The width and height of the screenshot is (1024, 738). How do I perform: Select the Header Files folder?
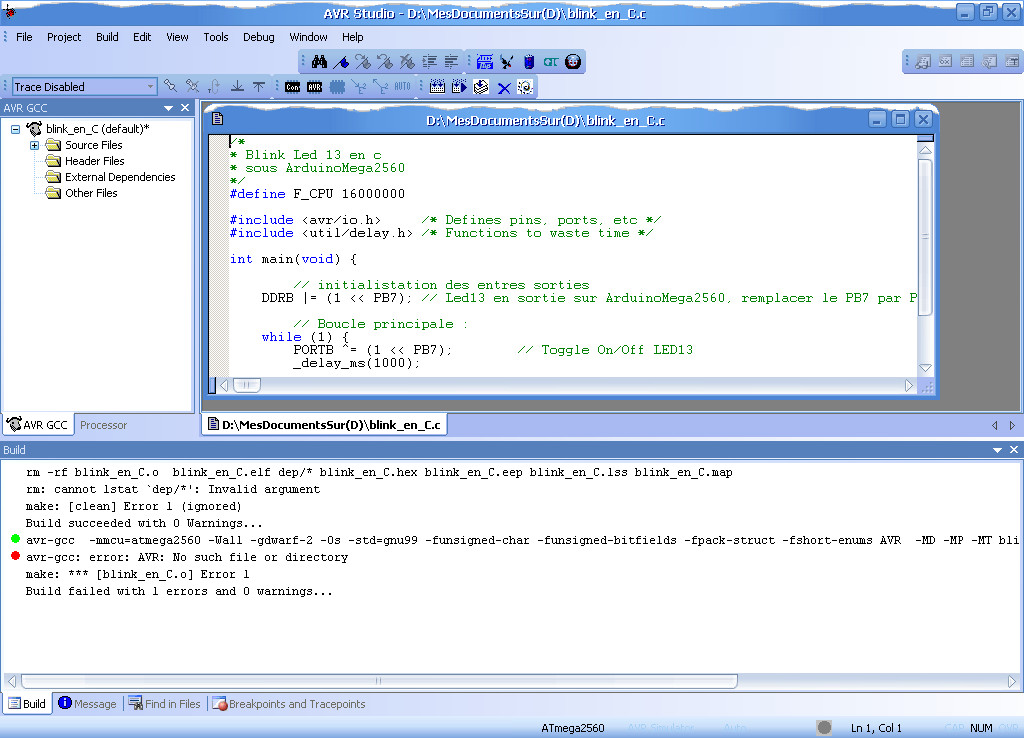[x=94, y=161]
